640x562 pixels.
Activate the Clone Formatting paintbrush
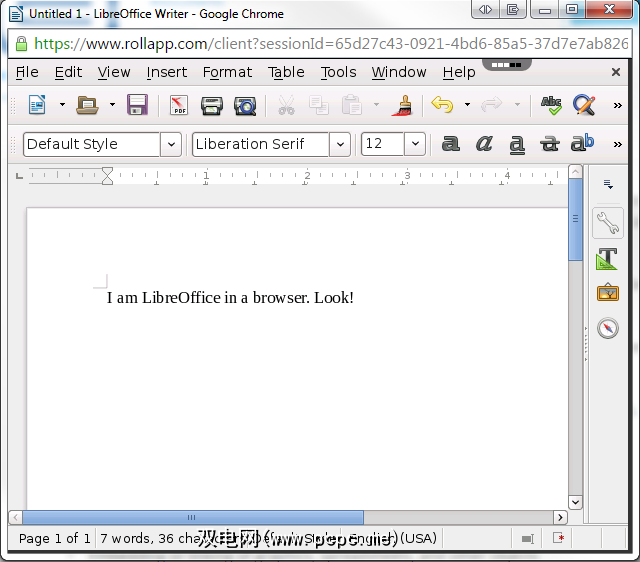pyautogui.click(x=402, y=106)
